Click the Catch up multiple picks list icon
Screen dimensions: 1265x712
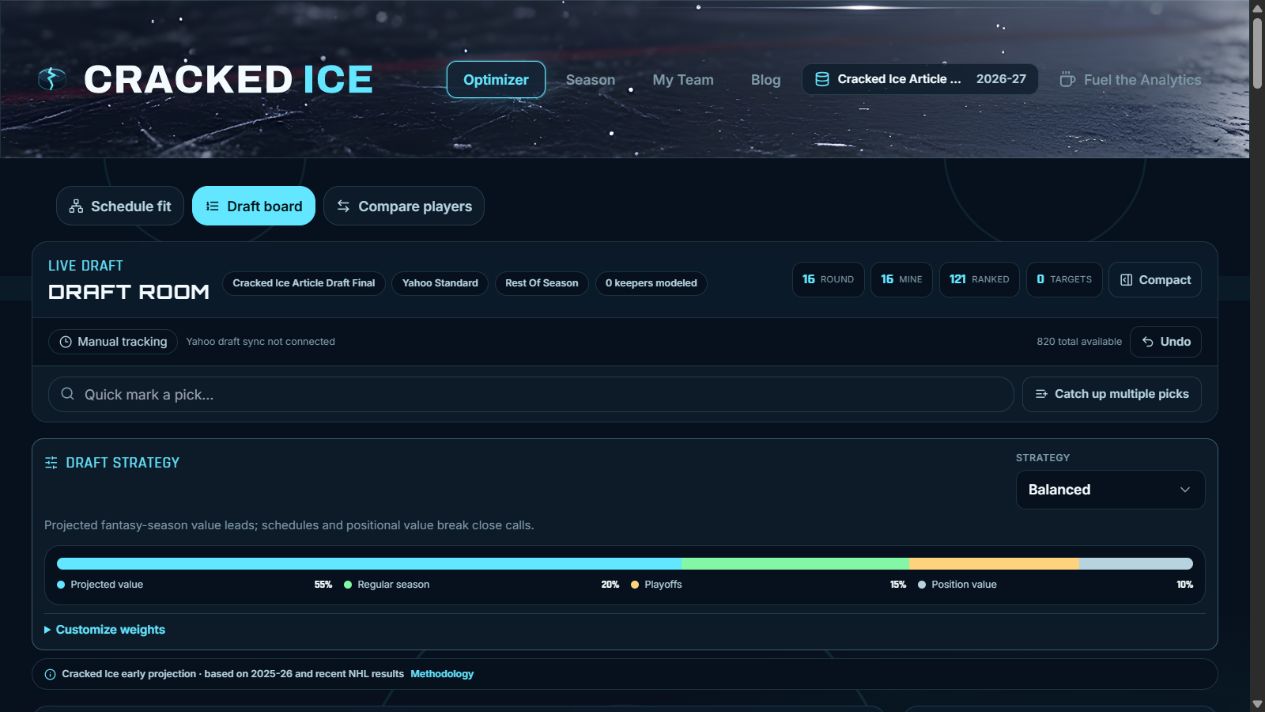tap(1041, 394)
